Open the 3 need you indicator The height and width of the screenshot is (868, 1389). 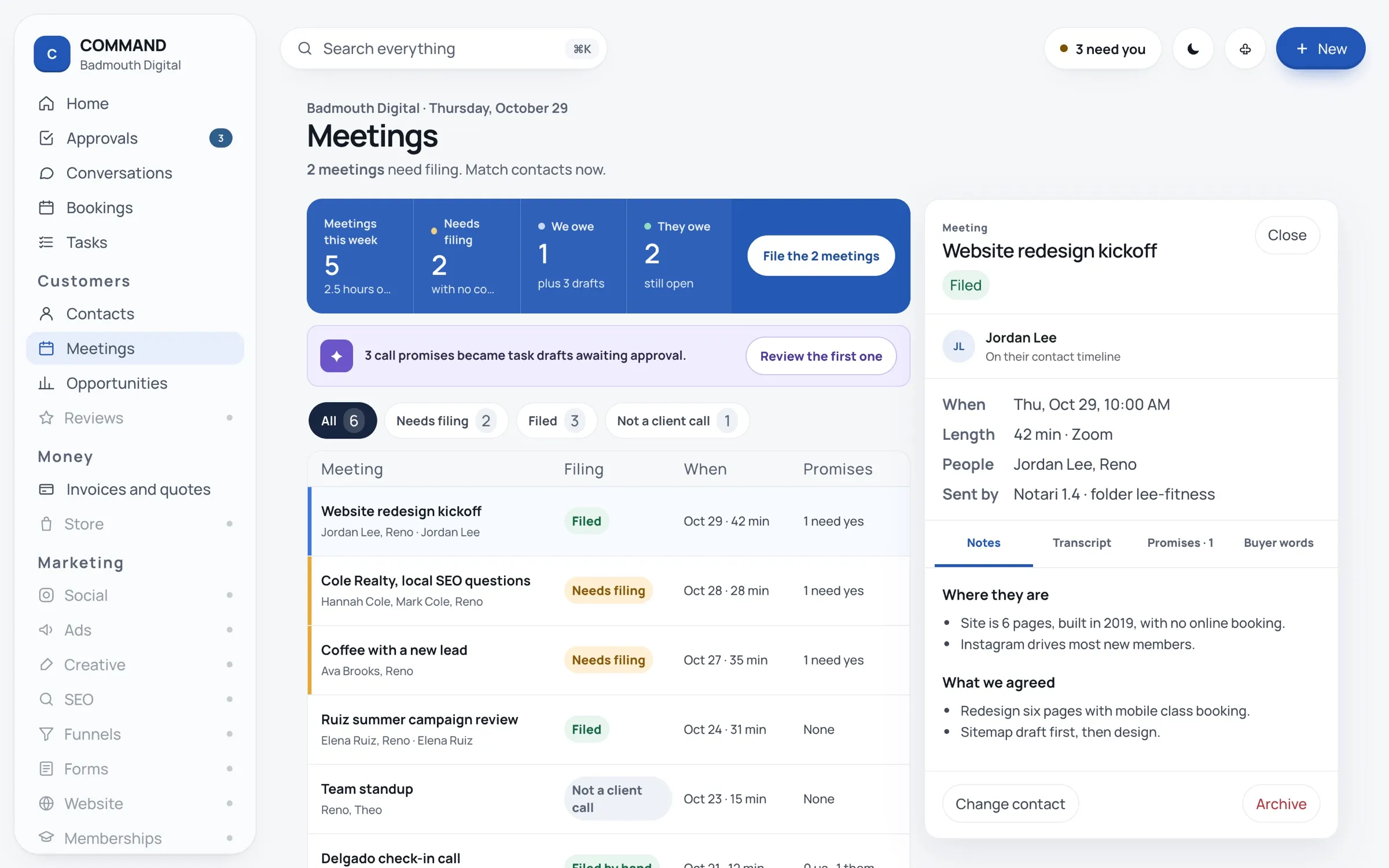pos(1103,49)
